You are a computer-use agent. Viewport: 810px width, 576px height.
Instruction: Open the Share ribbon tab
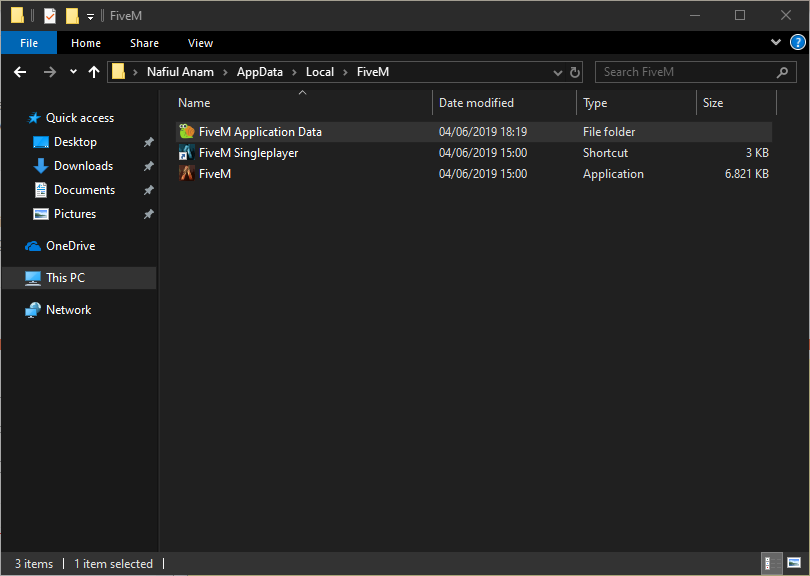pyautogui.click(x=144, y=43)
